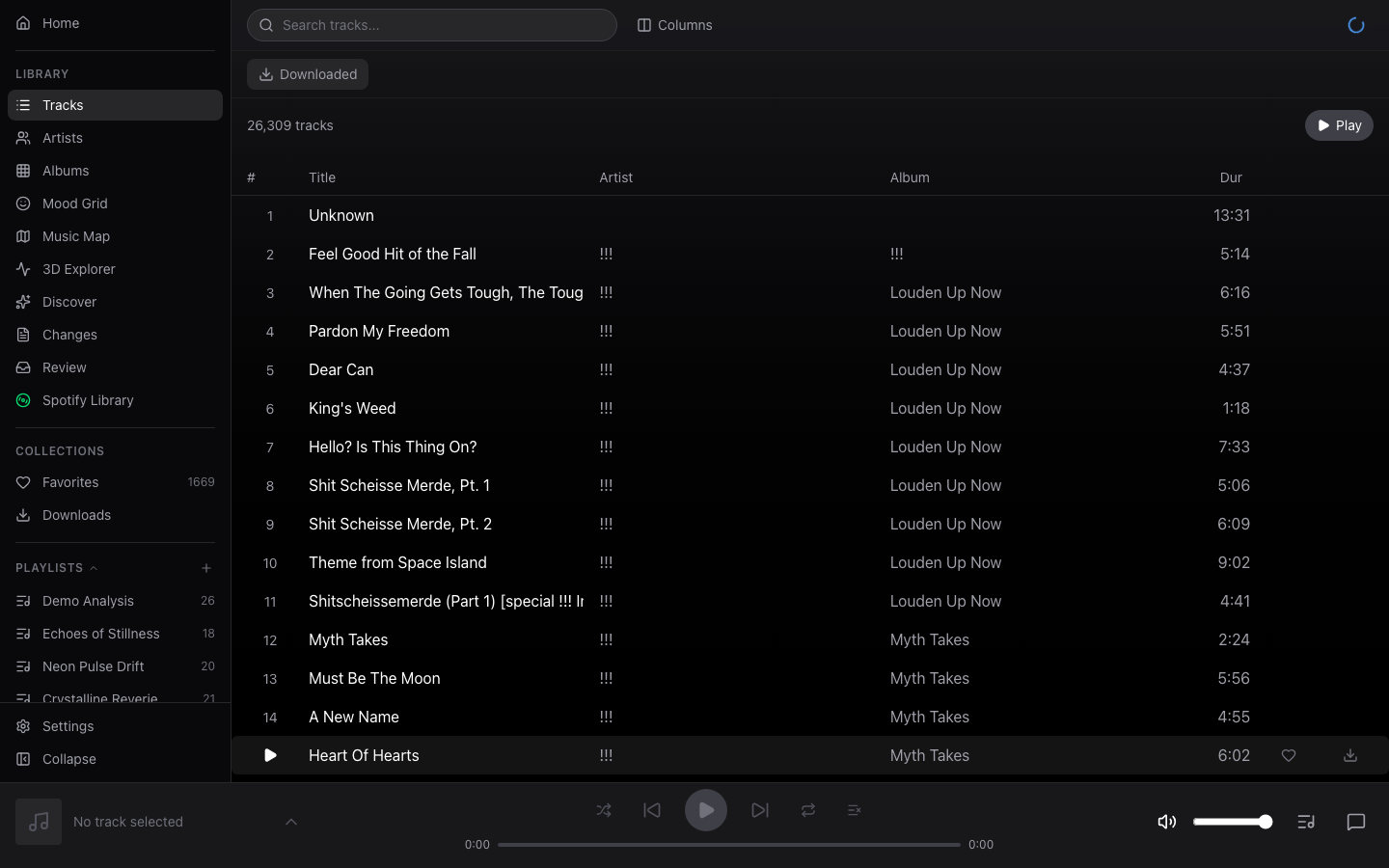Expand the now playing panel chevron
The image size is (1389, 868).
pyautogui.click(x=291, y=822)
